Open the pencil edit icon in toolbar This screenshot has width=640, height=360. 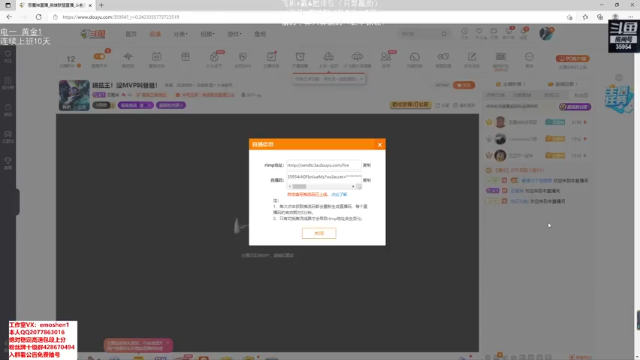tap(472, 57)
